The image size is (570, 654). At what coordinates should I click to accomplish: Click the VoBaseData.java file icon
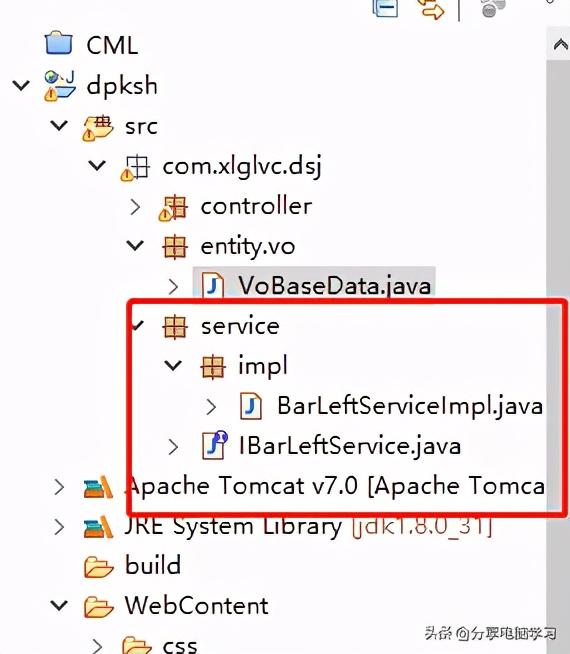coord(213,285)
